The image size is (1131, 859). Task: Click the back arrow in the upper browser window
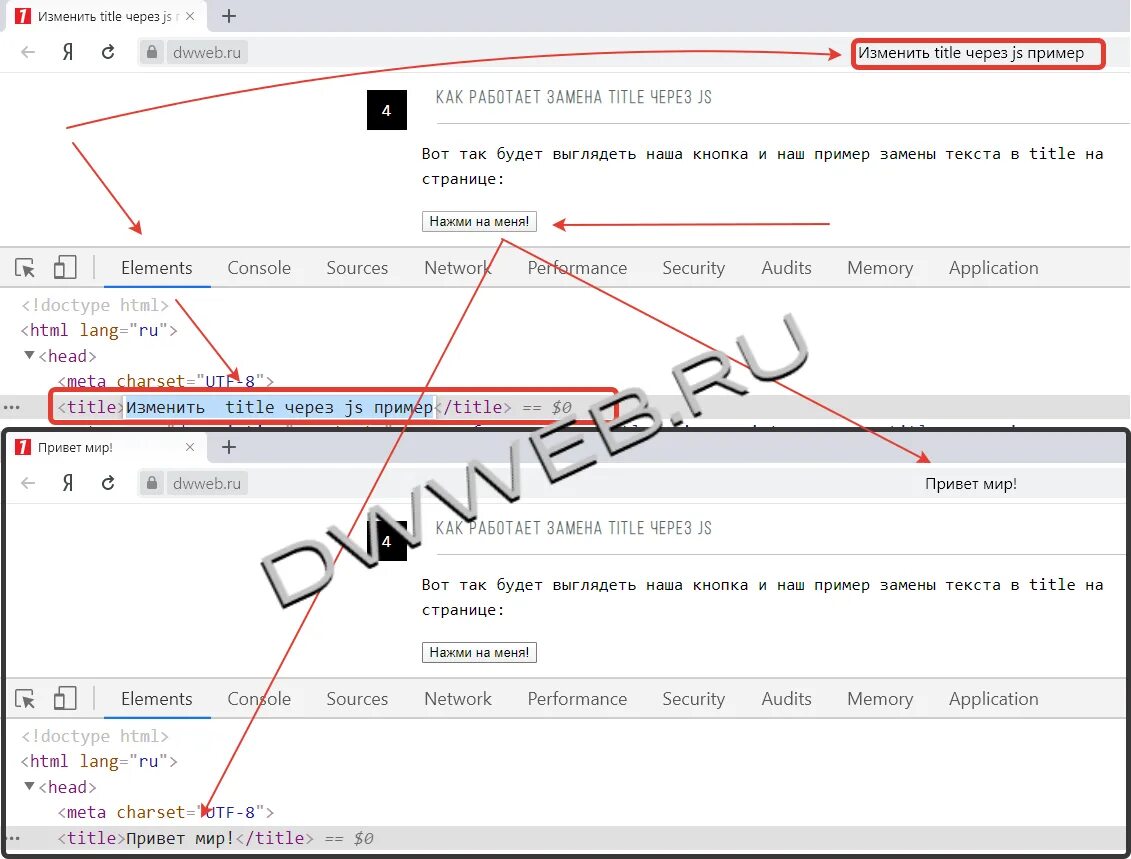(x=28, y=52)
